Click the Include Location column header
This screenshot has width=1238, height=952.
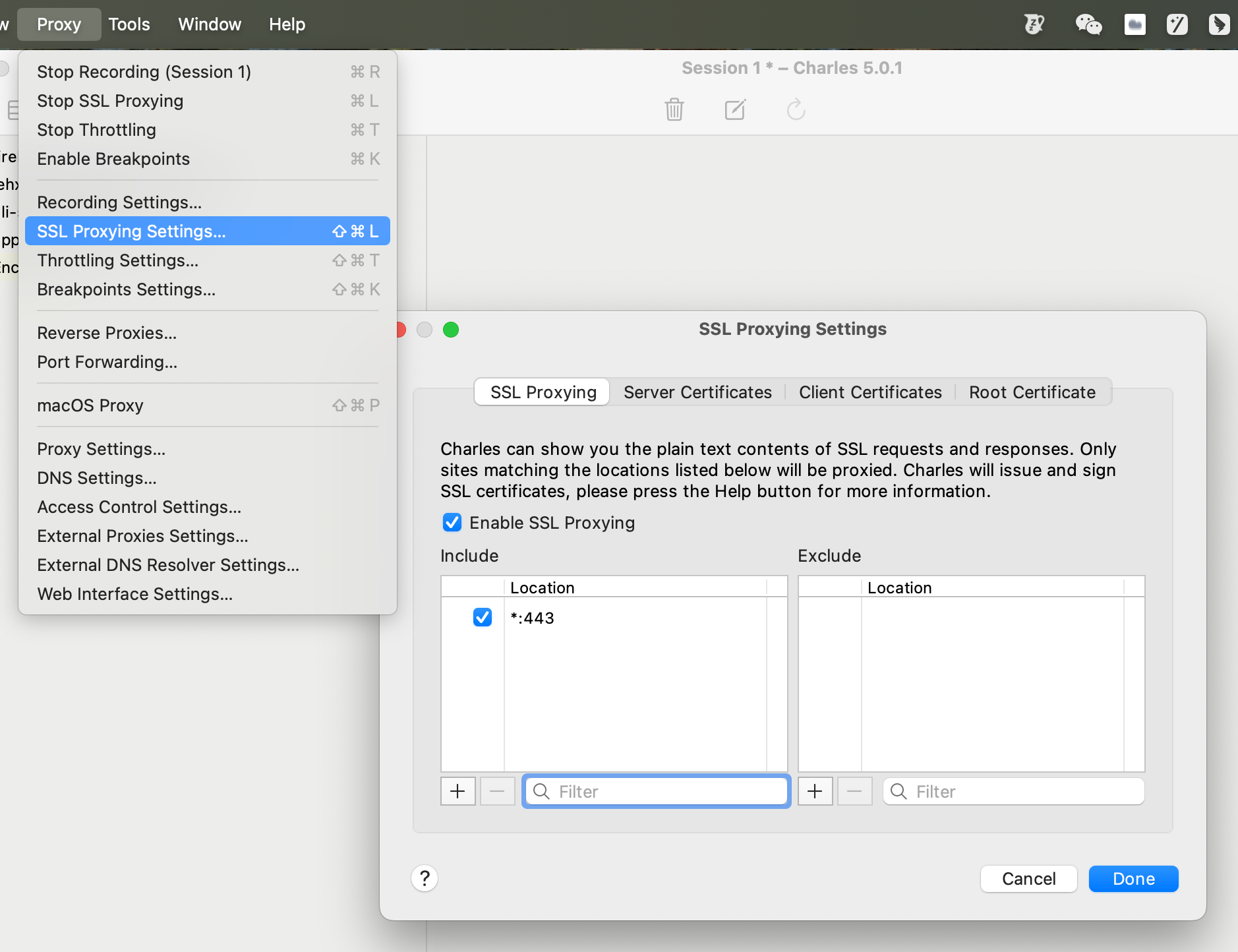(x=635, y=587)
